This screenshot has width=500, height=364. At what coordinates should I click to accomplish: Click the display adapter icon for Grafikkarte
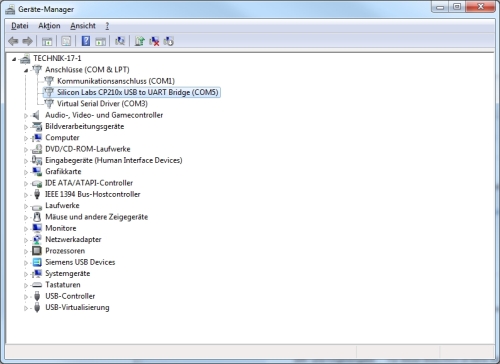(37, 172)
